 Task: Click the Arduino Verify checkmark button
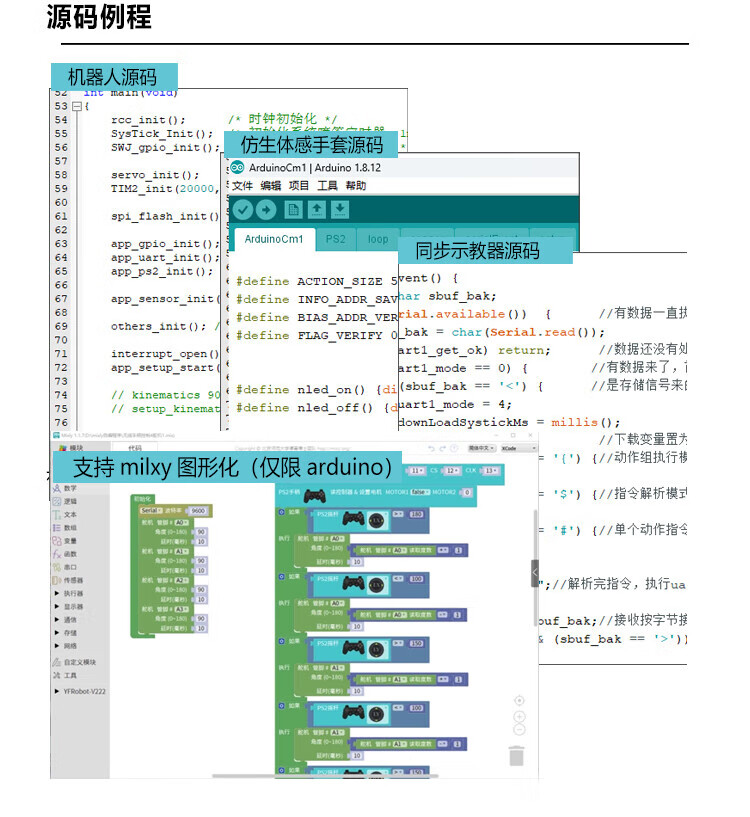[x=241, y=210]
